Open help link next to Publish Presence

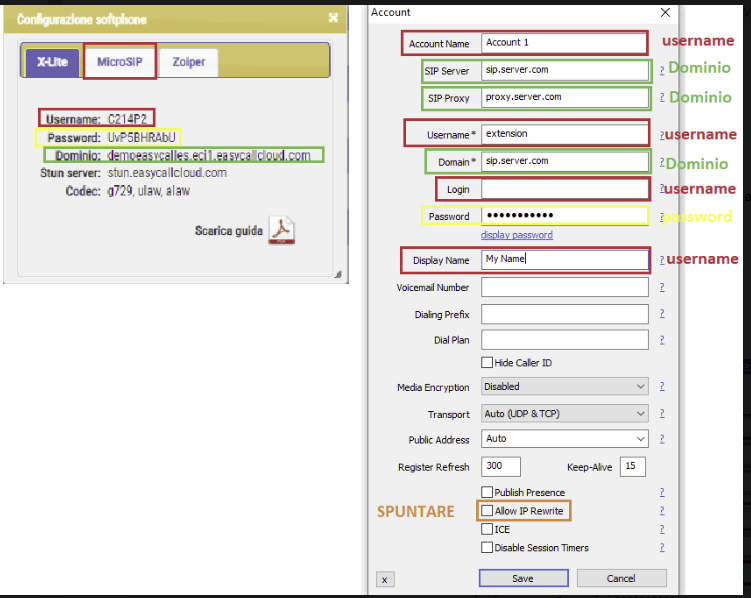pos(662,492)
